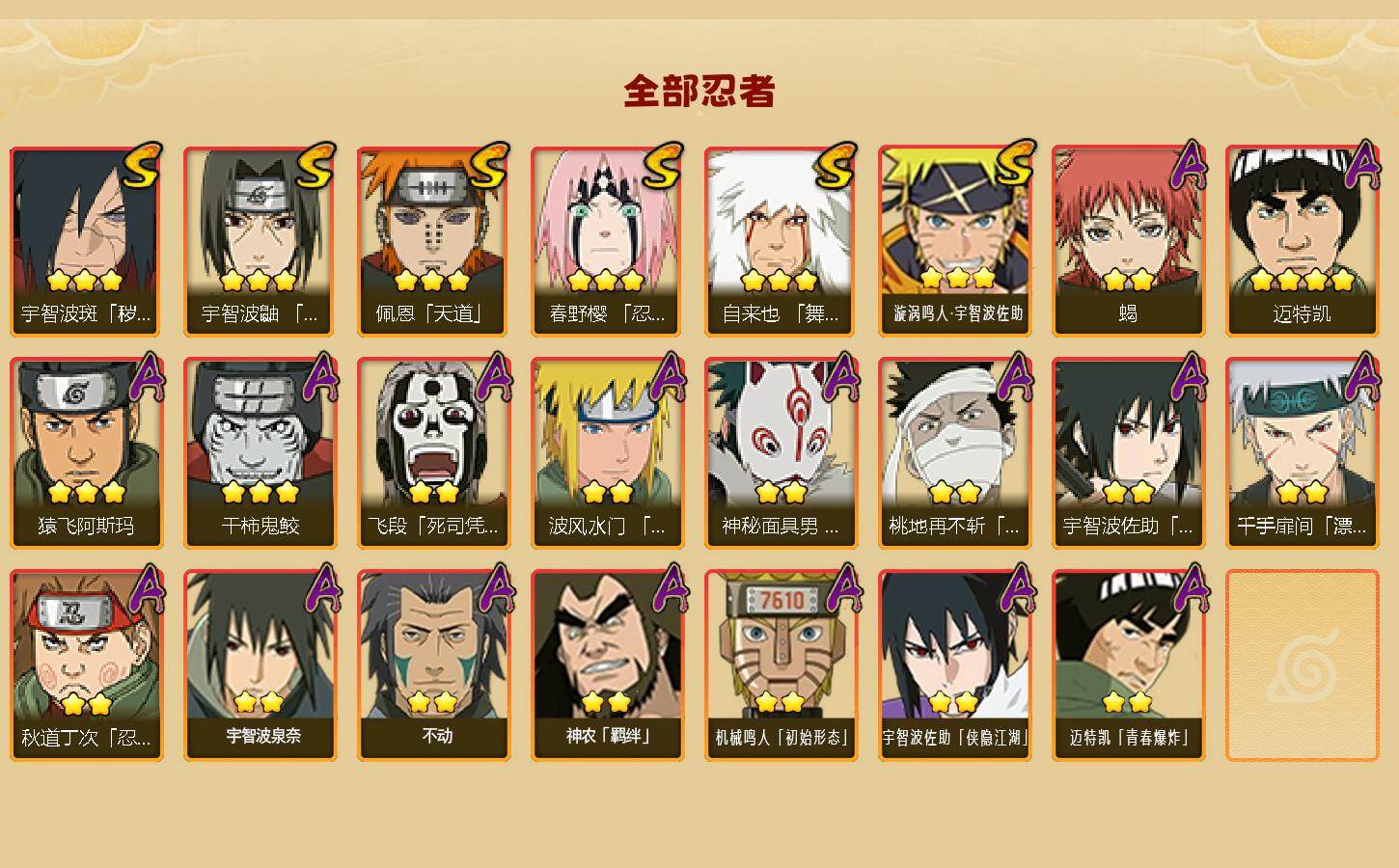
Task: Open the 不动 ninja card
Action: pos(433,665)
